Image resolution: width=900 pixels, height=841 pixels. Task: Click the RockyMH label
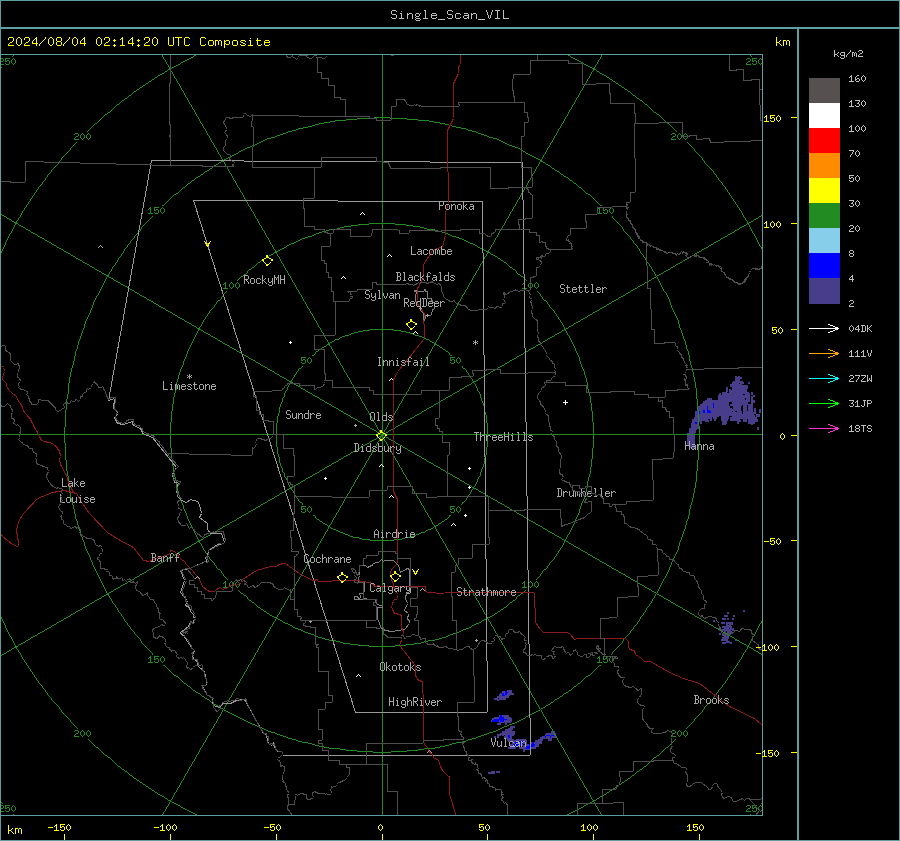tap(264, 280)
